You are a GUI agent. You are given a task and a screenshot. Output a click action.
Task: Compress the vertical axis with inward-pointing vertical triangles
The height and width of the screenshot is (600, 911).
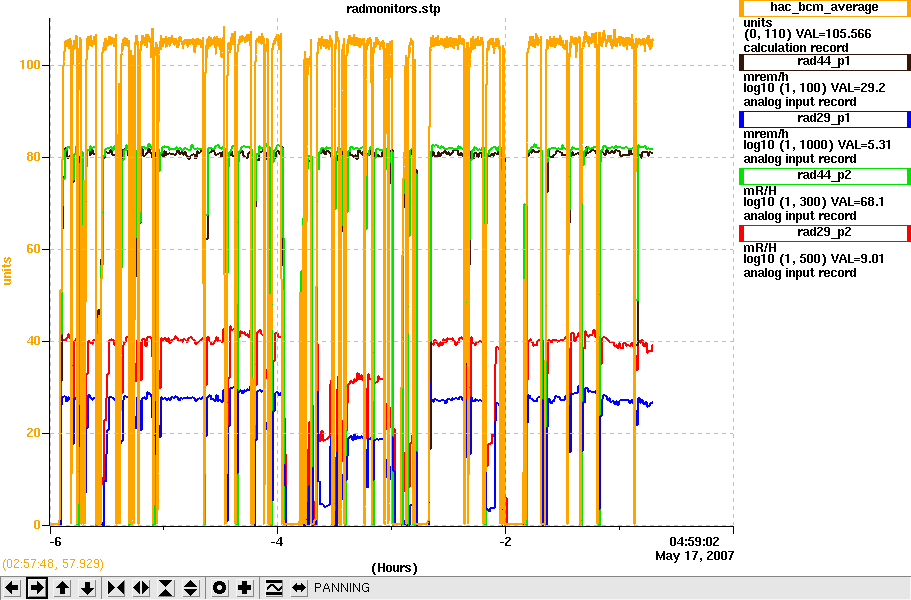[x=166, y=588]
